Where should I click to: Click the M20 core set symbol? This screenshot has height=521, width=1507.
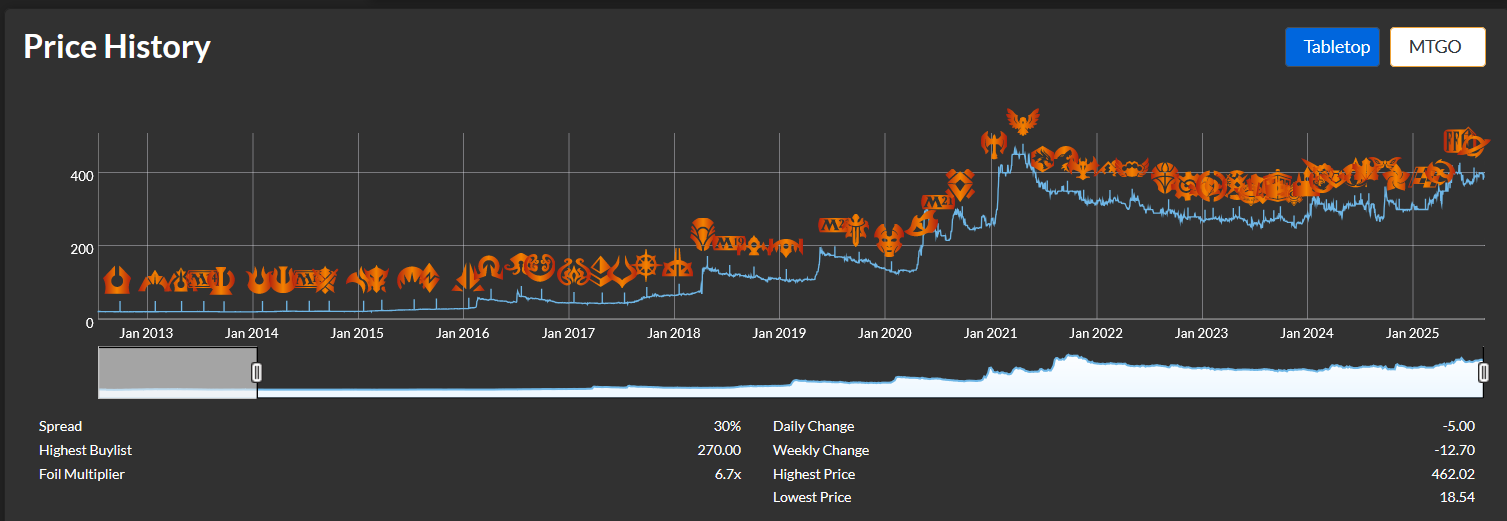click(x=832, y=225)
